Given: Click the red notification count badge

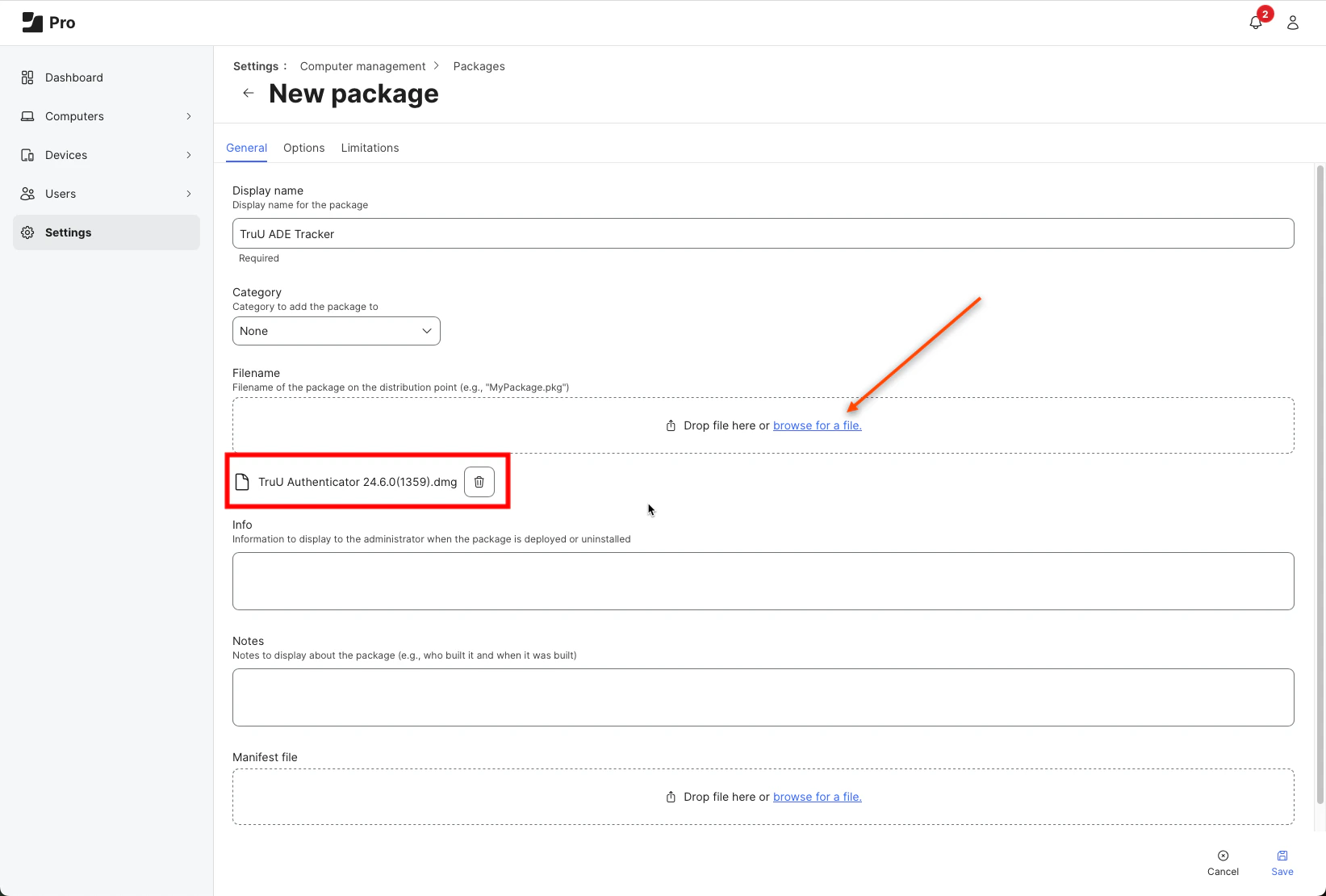Looking at the screenshot, I should click(1265, 14).
